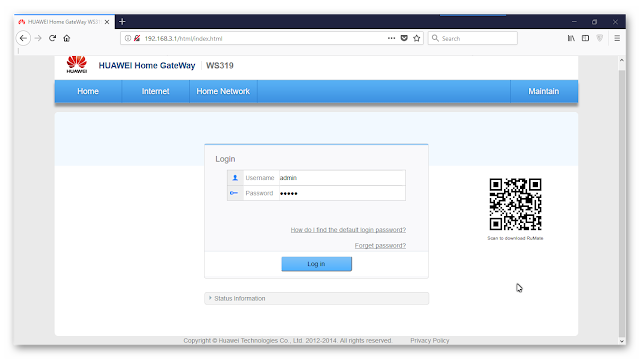Focus the Password input field
This screenshot has height=362, width=640.
tap(342, 193)
